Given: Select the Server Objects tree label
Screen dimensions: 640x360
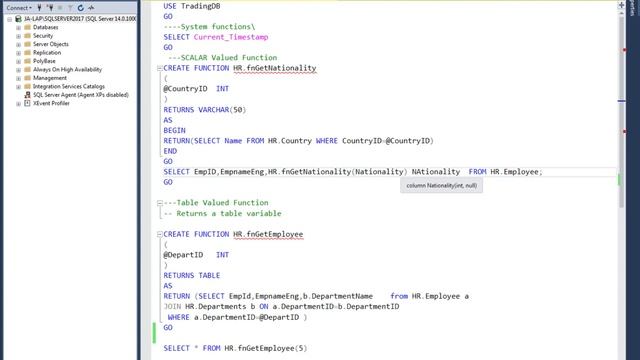Looking at the screenshot, I should pyautogui.click(x=51, y=44).
